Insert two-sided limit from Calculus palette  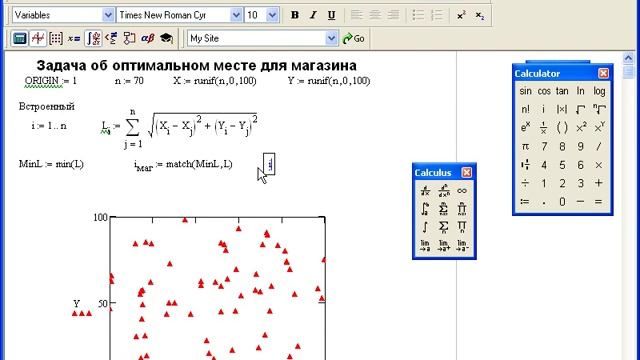click(425, 245)
